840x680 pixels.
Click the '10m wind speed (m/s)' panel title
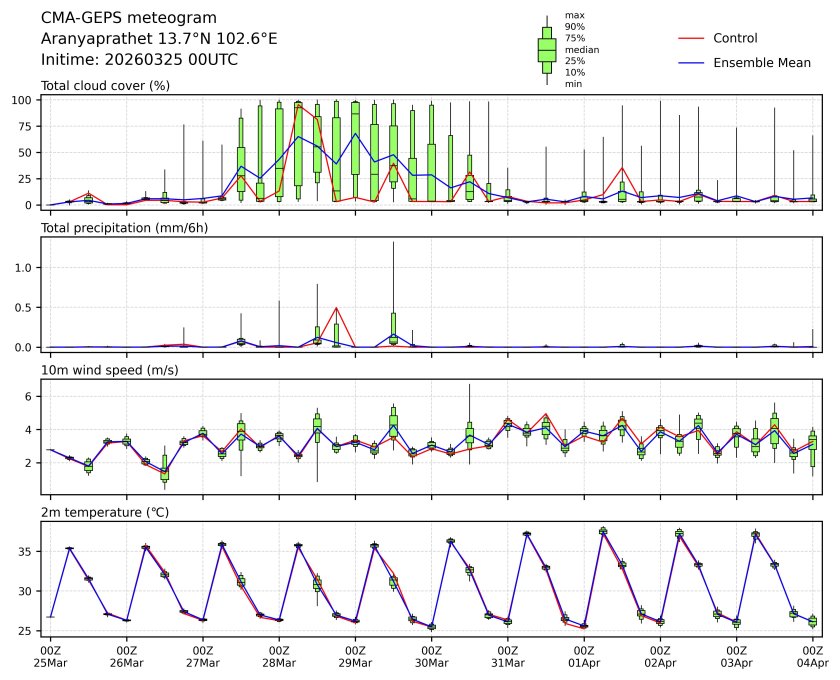[103, 371]
